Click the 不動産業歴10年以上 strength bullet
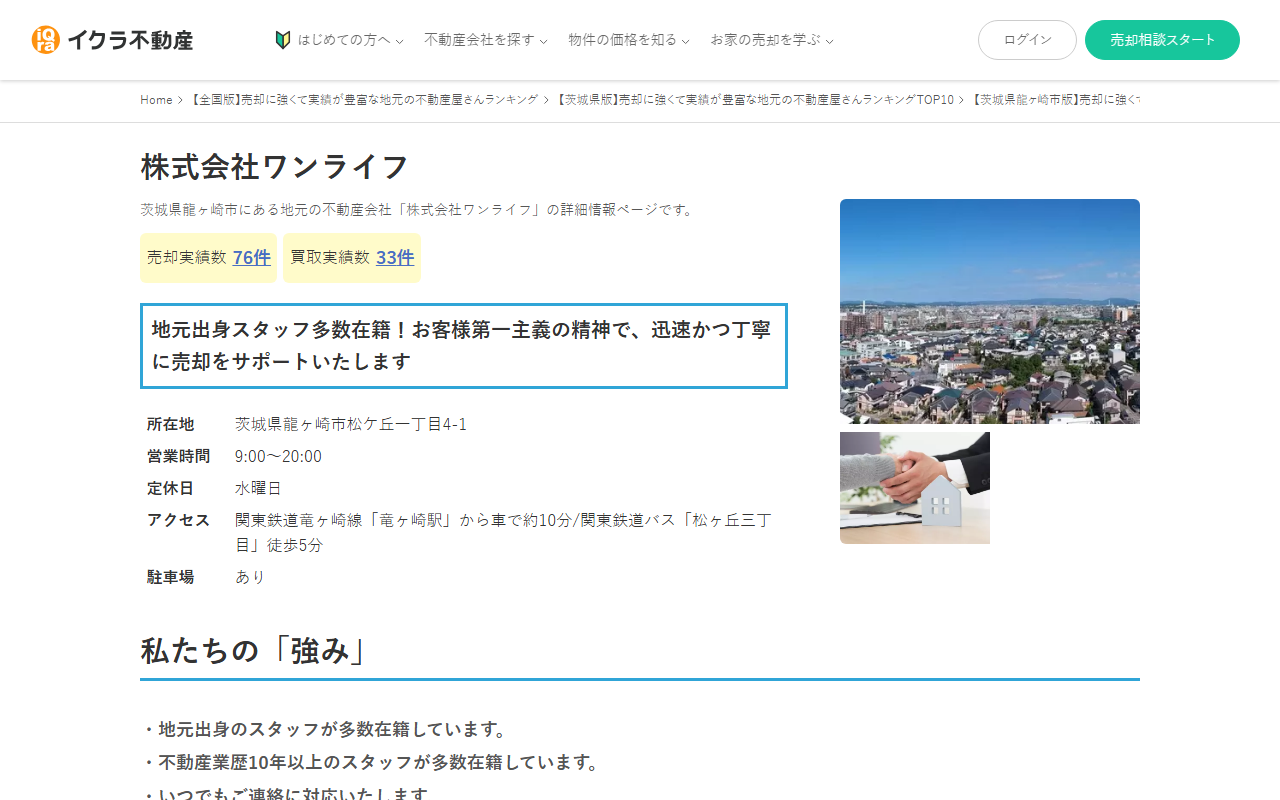Viewport: 1280px width, 800px height. [x=372, y=762]
